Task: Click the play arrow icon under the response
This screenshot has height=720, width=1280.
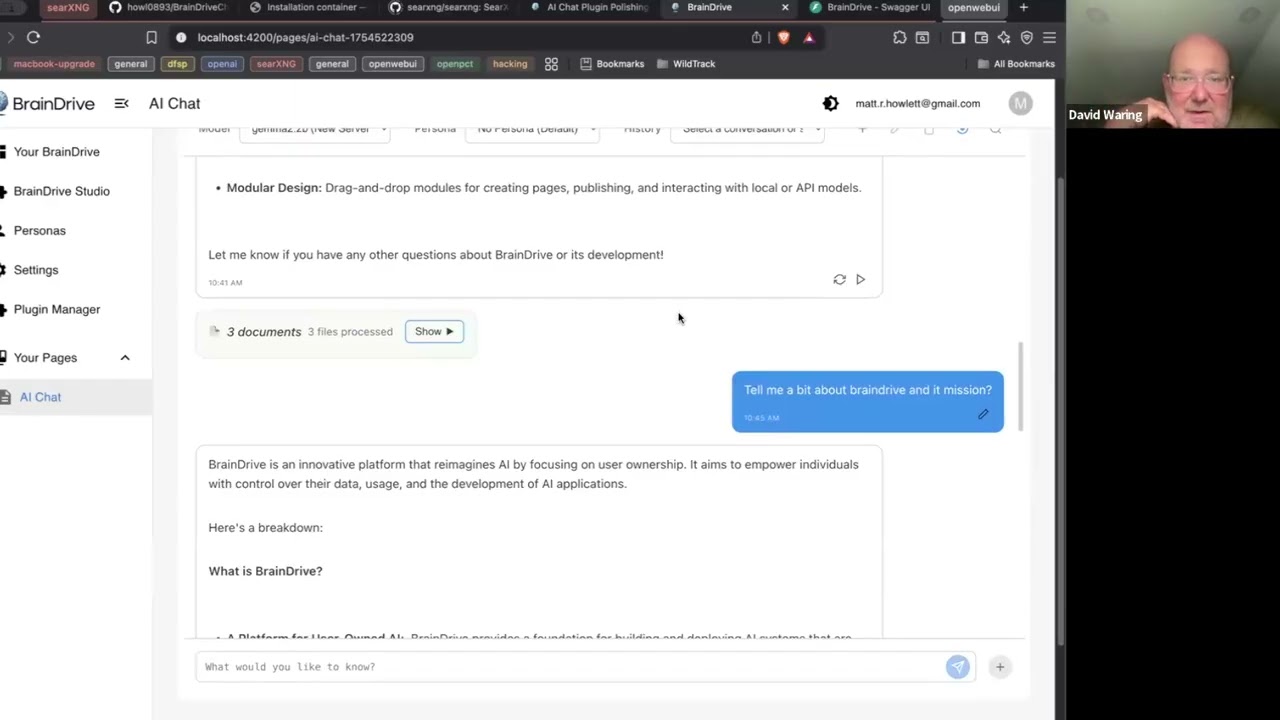Action: coord(860,280)
